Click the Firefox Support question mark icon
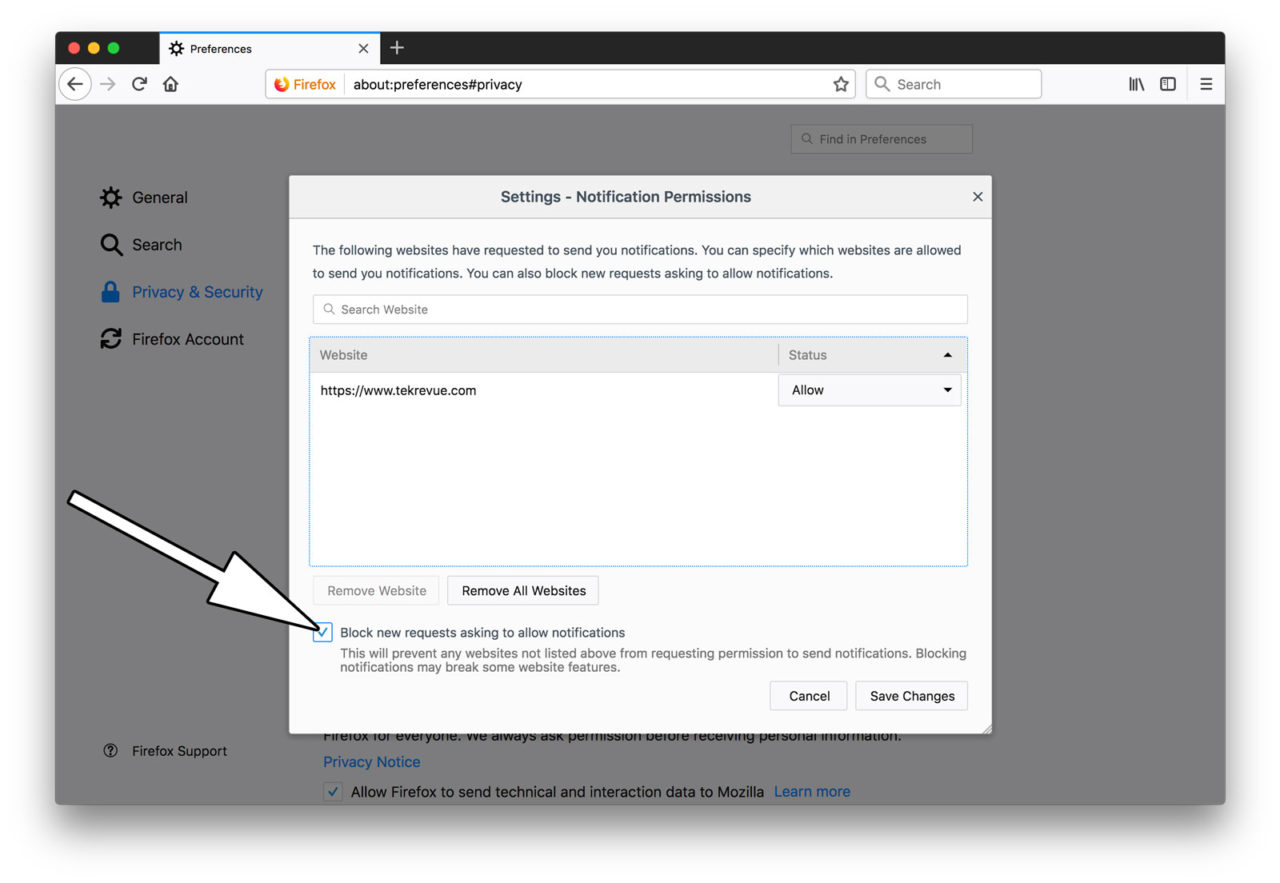Viewport: 1280px width, 883px height. pos(110,750)
